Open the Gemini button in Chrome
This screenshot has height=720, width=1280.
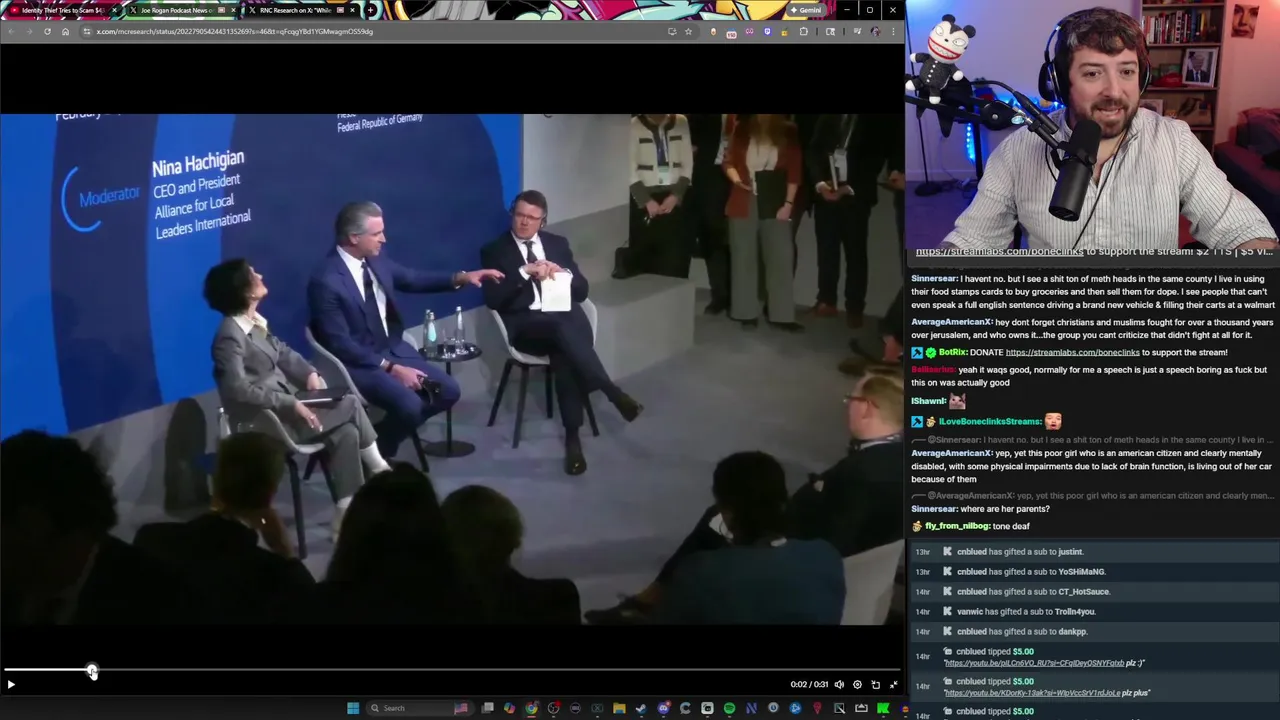coord(805,10)
